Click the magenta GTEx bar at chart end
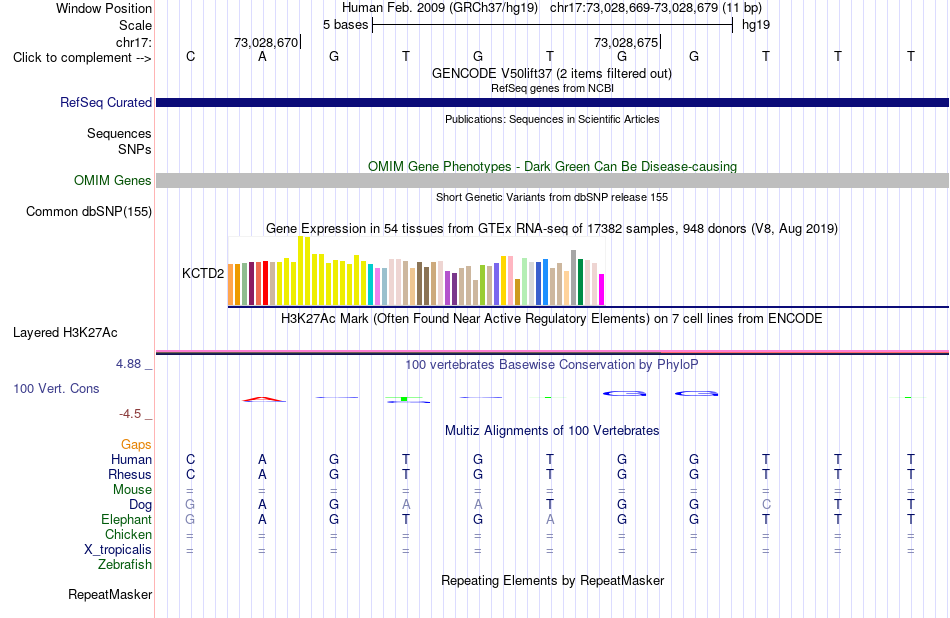The height and width of the screenshot is (618, 950). (602, 290)
